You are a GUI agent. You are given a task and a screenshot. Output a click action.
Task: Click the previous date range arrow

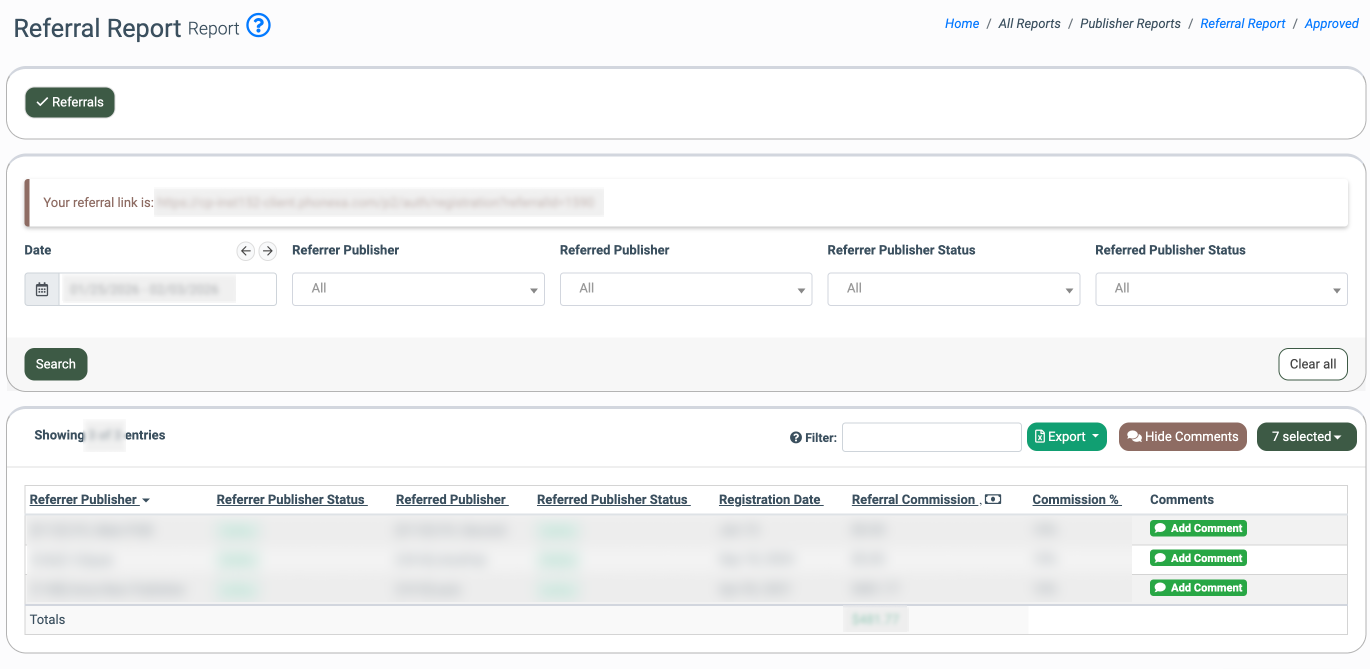pyautogui.click(x=246, y=251)
